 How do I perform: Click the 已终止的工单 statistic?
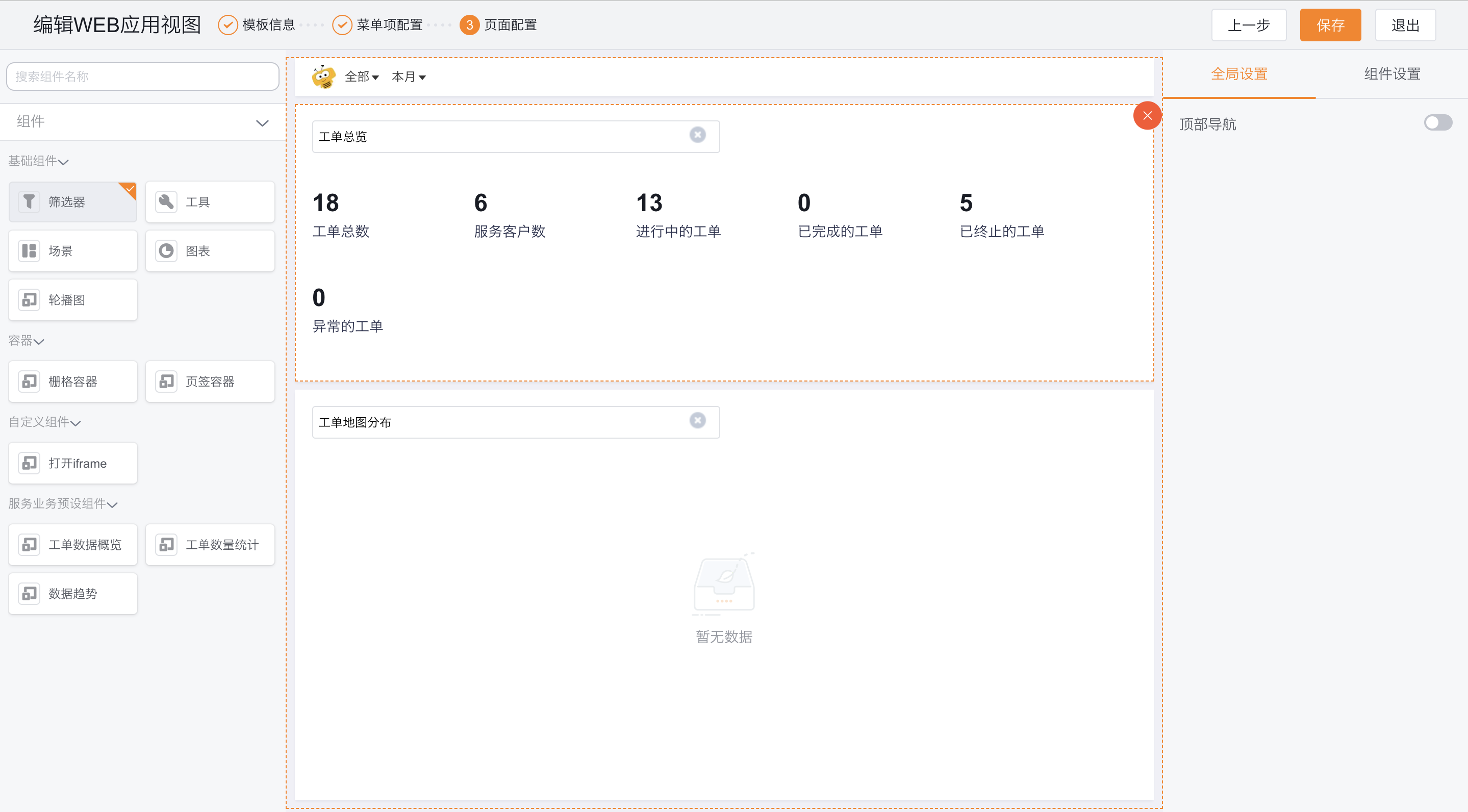(x=1002, y=215)
